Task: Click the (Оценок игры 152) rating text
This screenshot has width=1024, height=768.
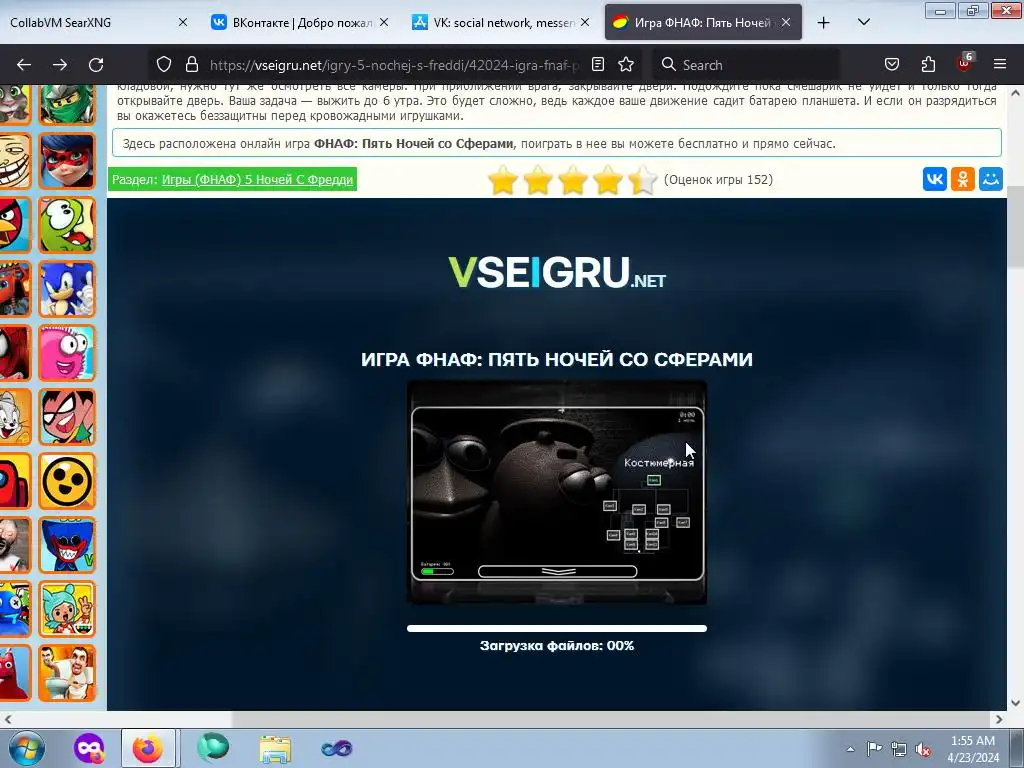Action: pyautogui.click(x=718, y=180)
